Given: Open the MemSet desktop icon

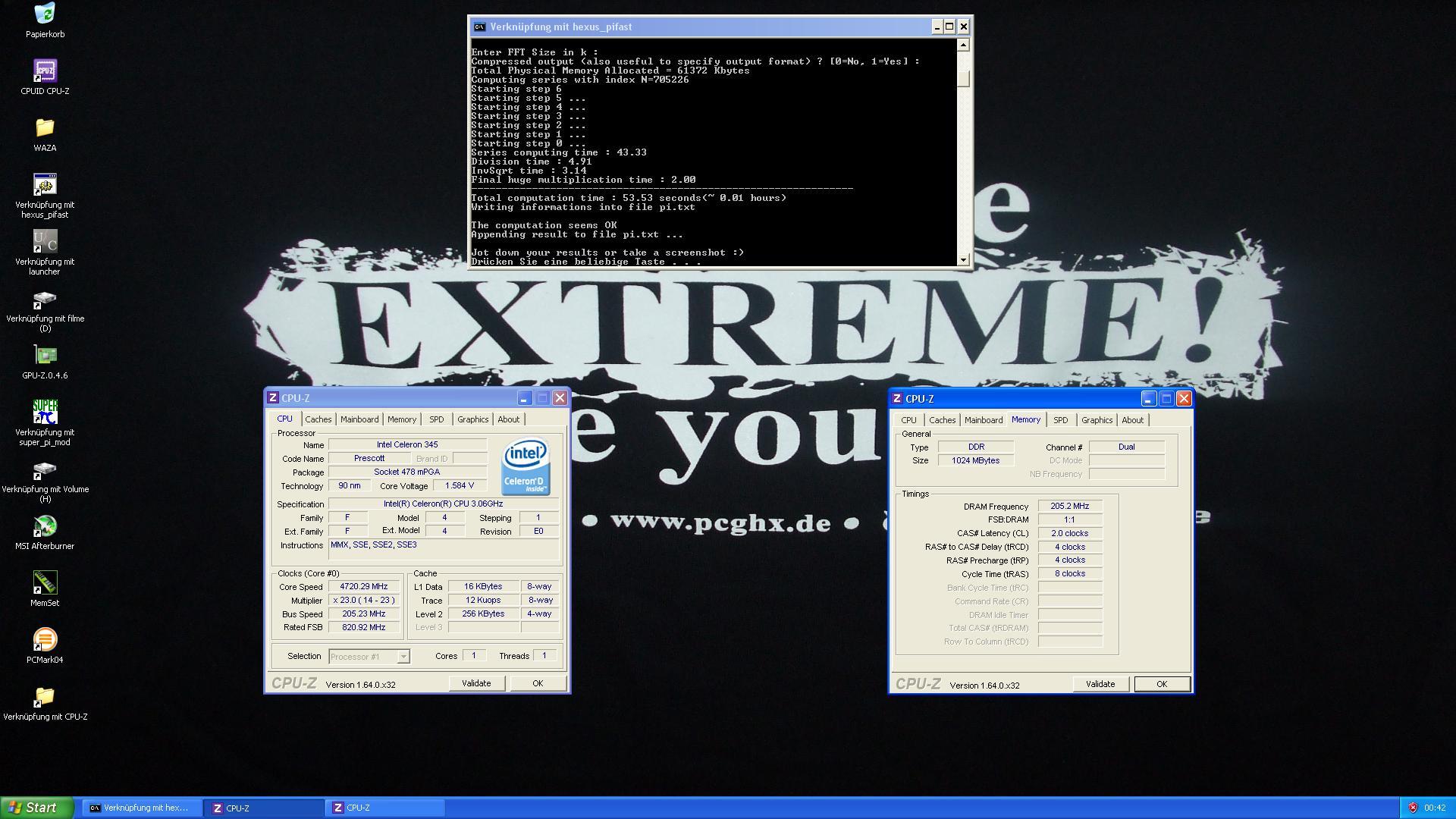Looking at the screenshot, I should pyautogui.click(x=45, y=582).
